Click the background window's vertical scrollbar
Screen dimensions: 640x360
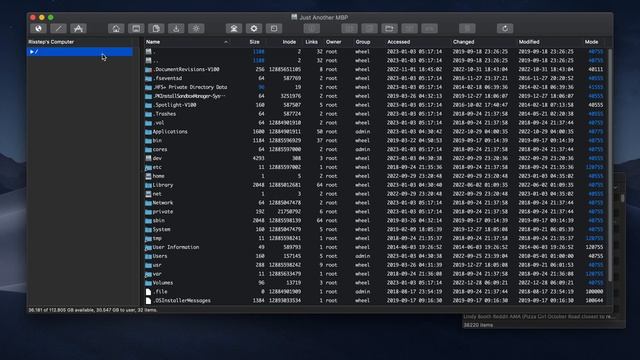coord(622,198)
